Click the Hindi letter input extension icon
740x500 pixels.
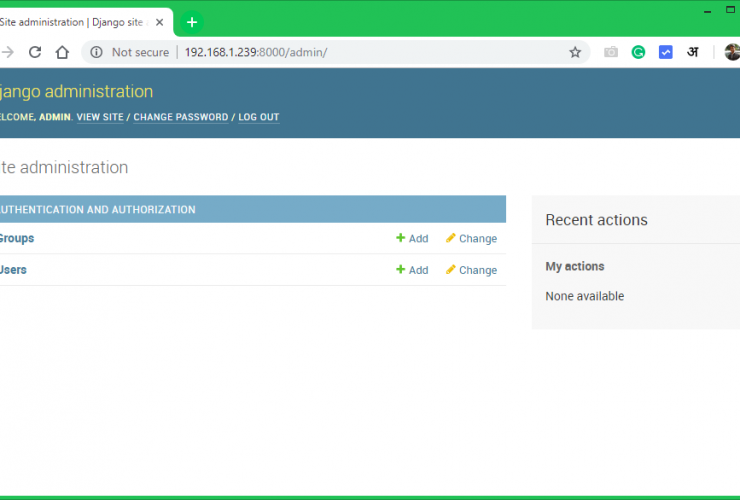692,52
